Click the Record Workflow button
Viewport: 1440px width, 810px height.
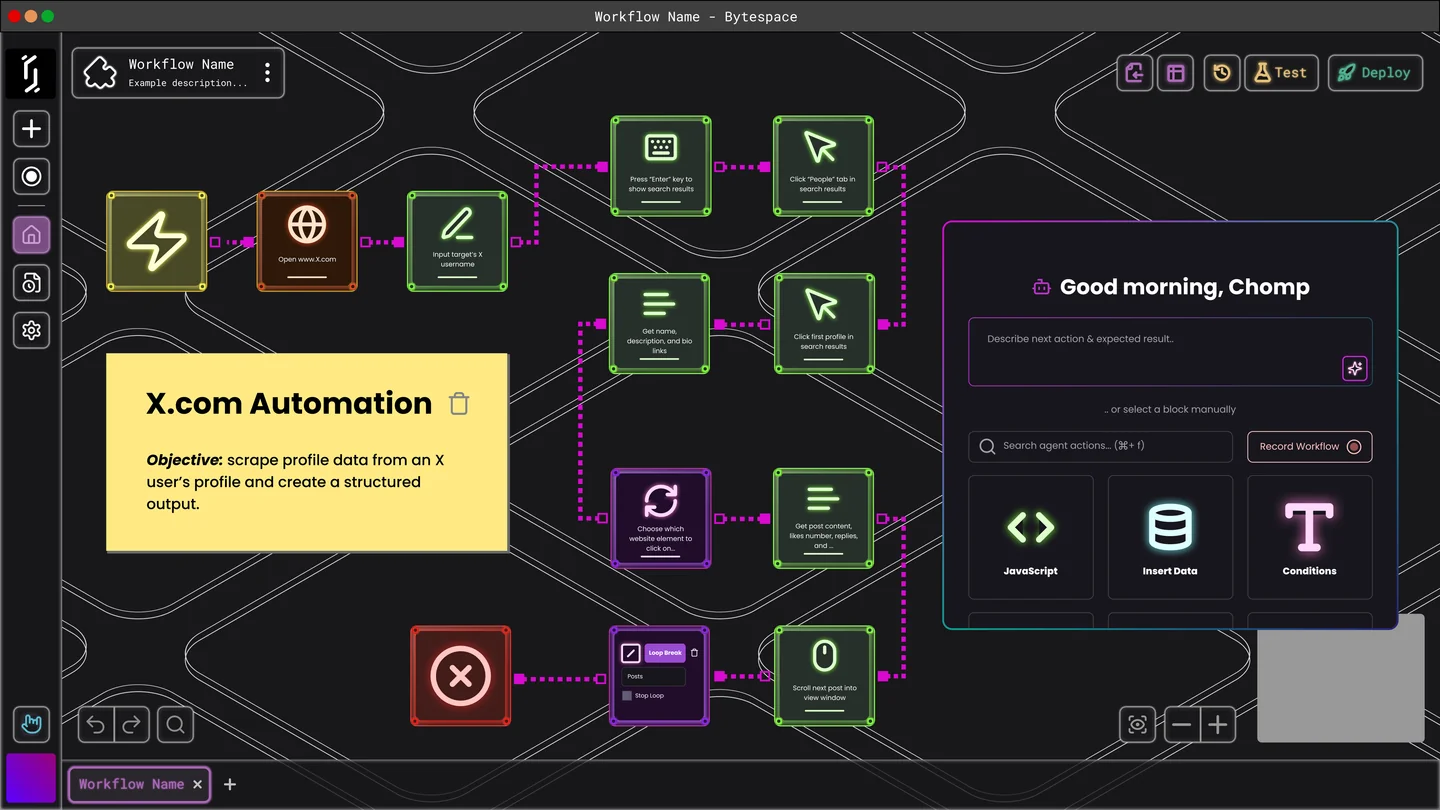point(1310,446)
